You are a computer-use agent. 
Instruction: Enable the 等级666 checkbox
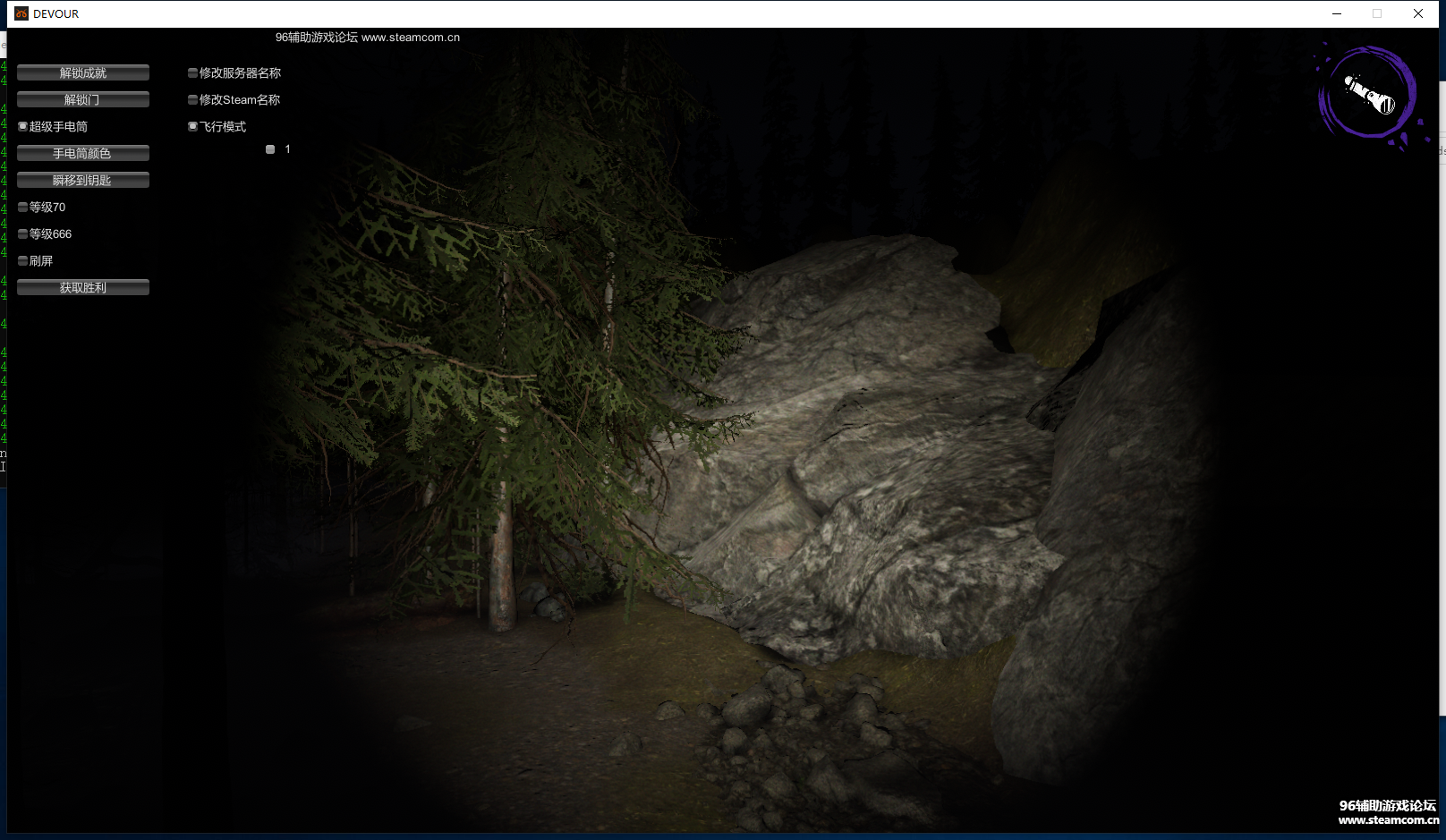tap(23, 234)
